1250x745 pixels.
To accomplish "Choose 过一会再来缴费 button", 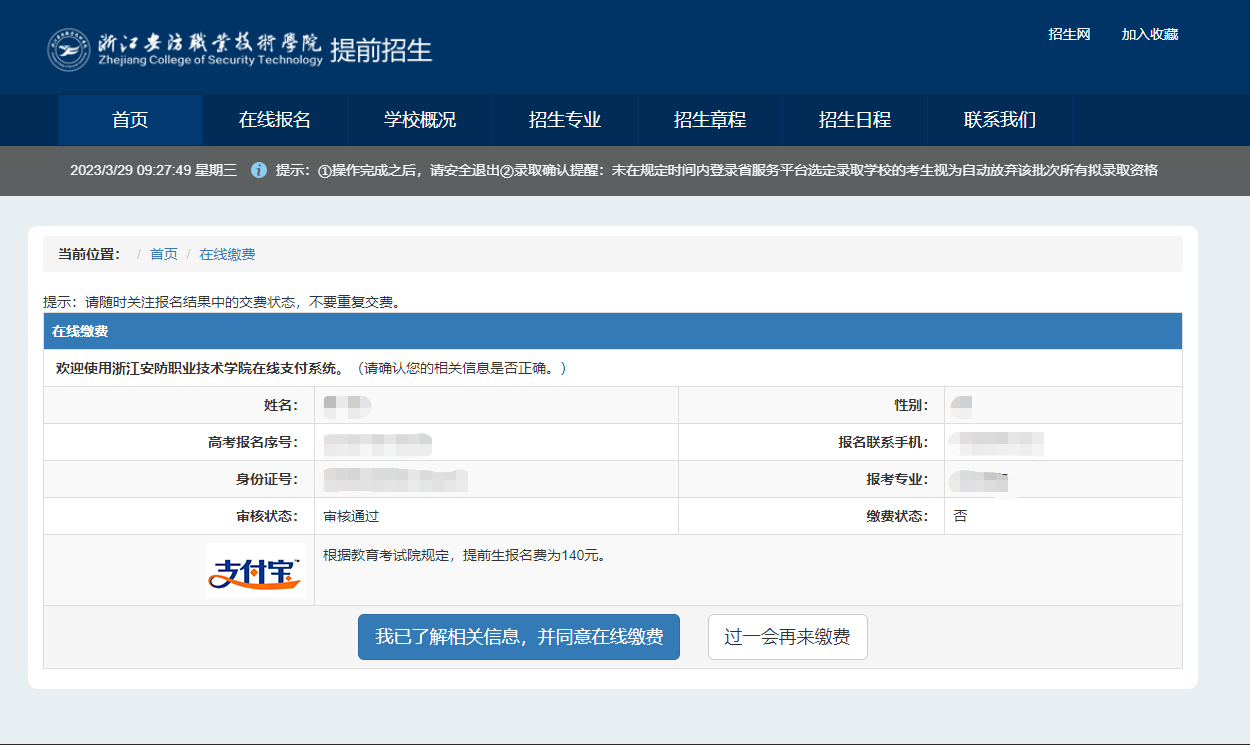I will (787, 637).
